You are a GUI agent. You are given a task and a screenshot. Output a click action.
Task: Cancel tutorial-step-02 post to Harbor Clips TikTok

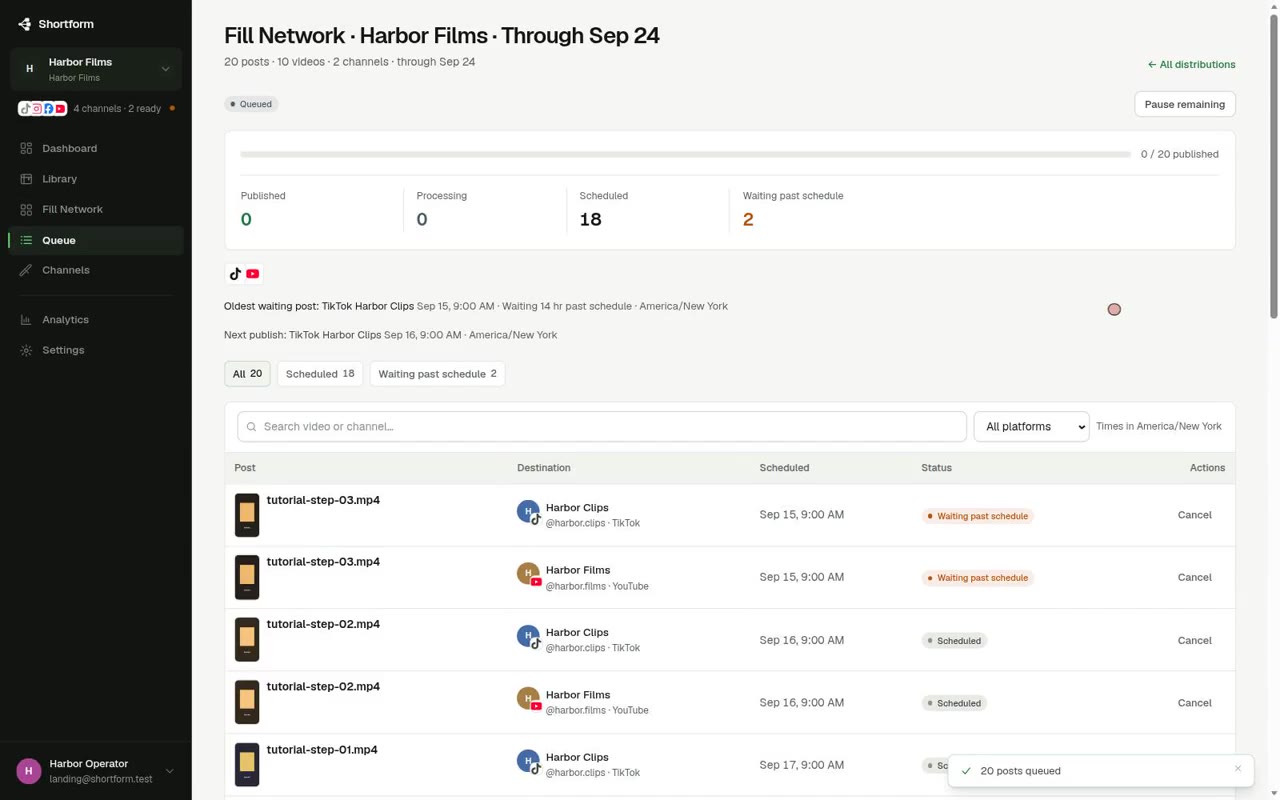pyautogui.click(x=1194, y=640)
